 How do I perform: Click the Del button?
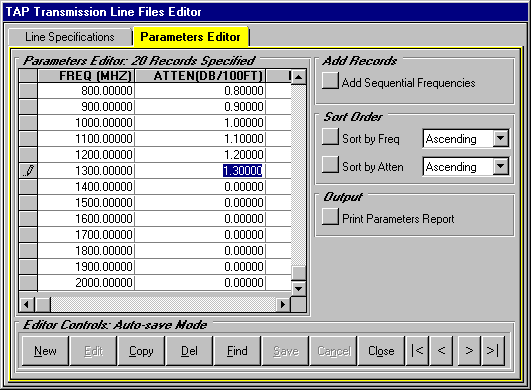189,350
